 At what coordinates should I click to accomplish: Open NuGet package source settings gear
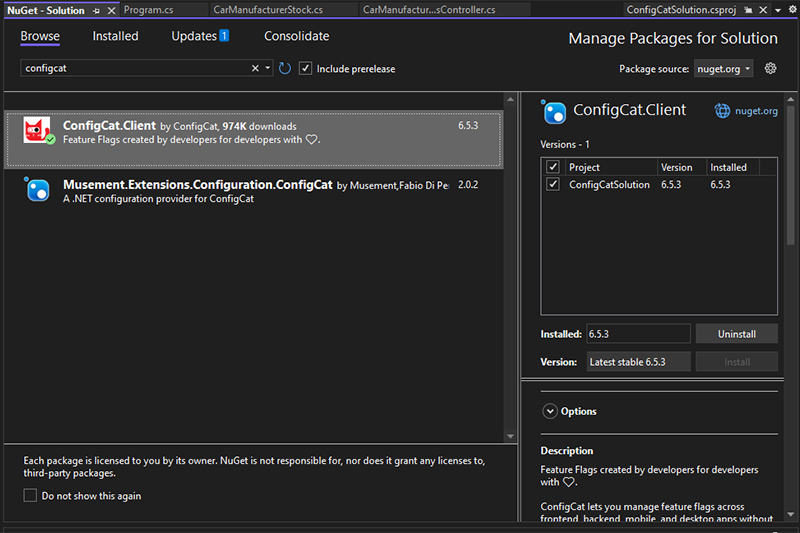tap(770, 68)
